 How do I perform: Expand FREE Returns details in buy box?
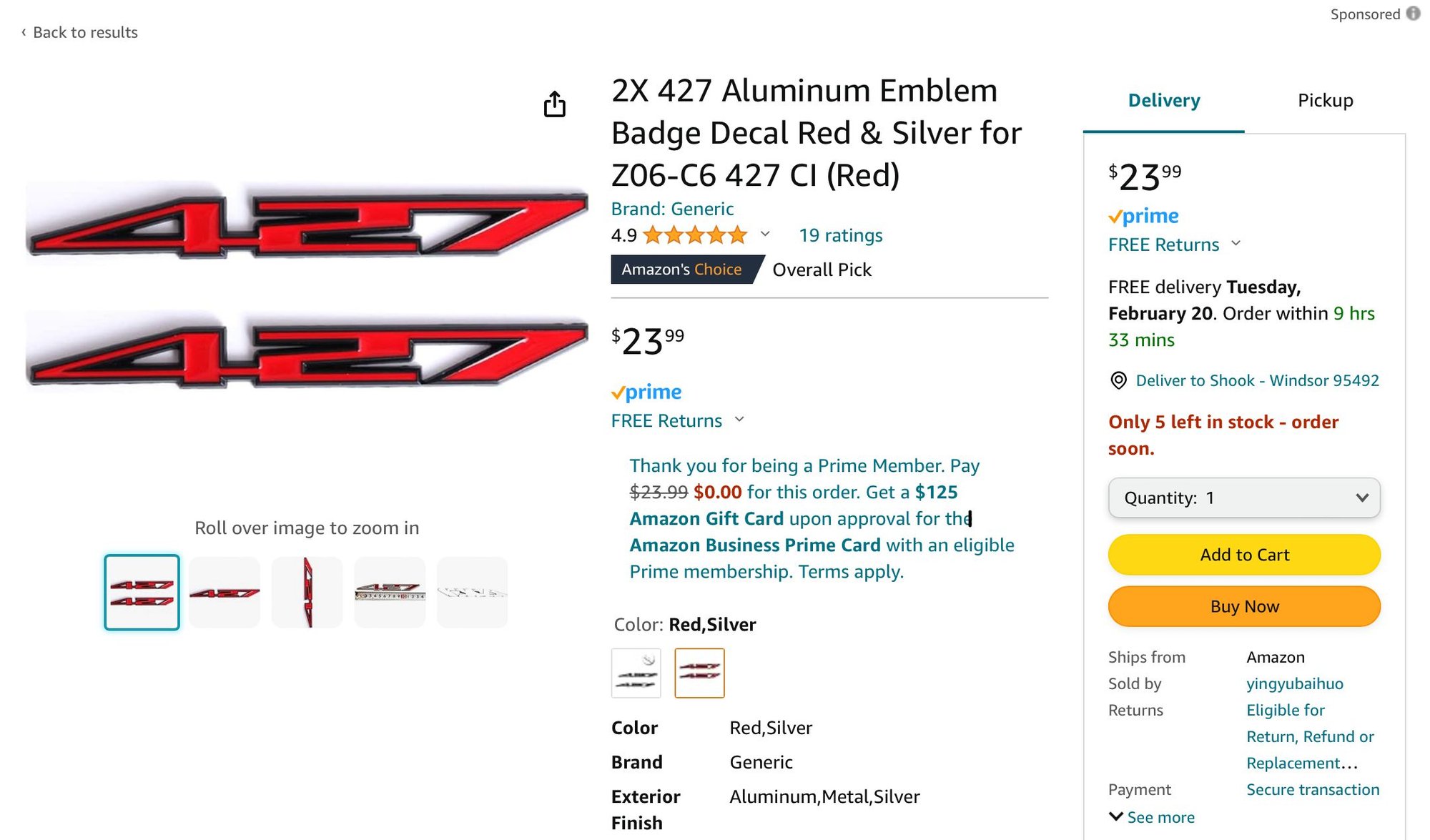click(1236, 244)
